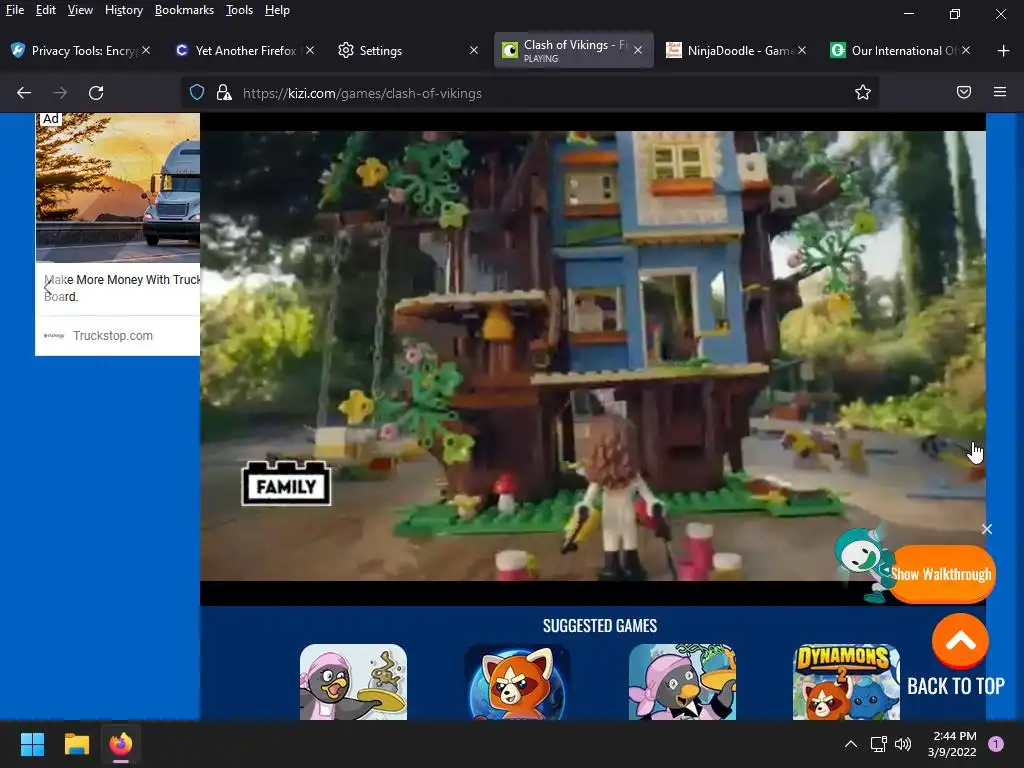The width and height of the screenshot is (1024, 768).
Task: Click the Firefox taskbar icon
Action: pos(121,744)
